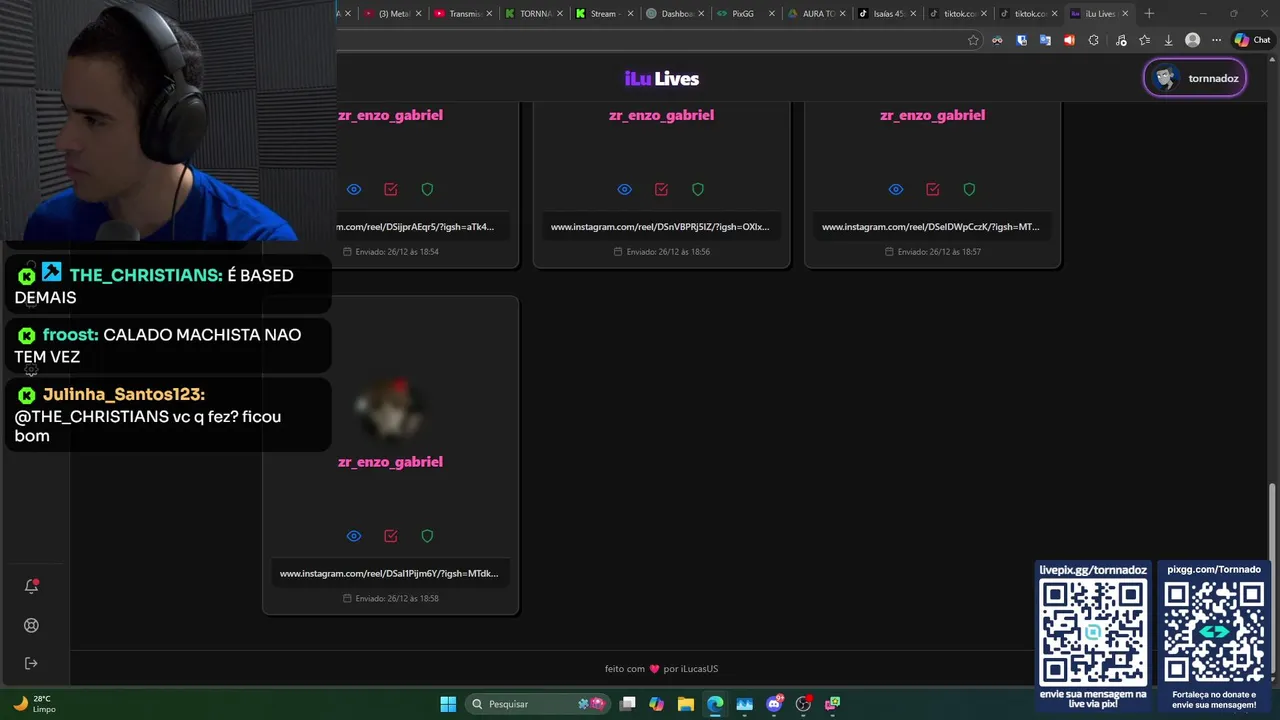This screenshot has width=1280, height=720.
Task: Click the blurred avatar on the DSaI1Pijm6Y card
Action: pos(390,410)
